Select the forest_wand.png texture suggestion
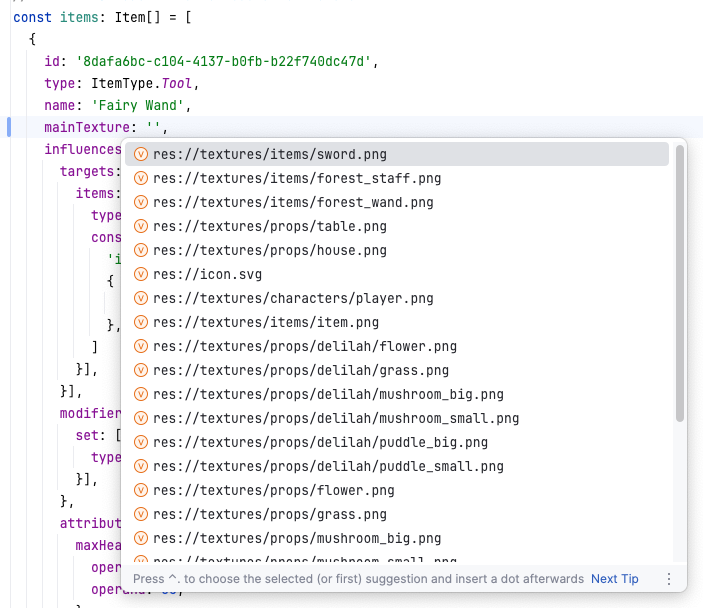The width and height of the screenshot is (703, 608). coord(293,203)
